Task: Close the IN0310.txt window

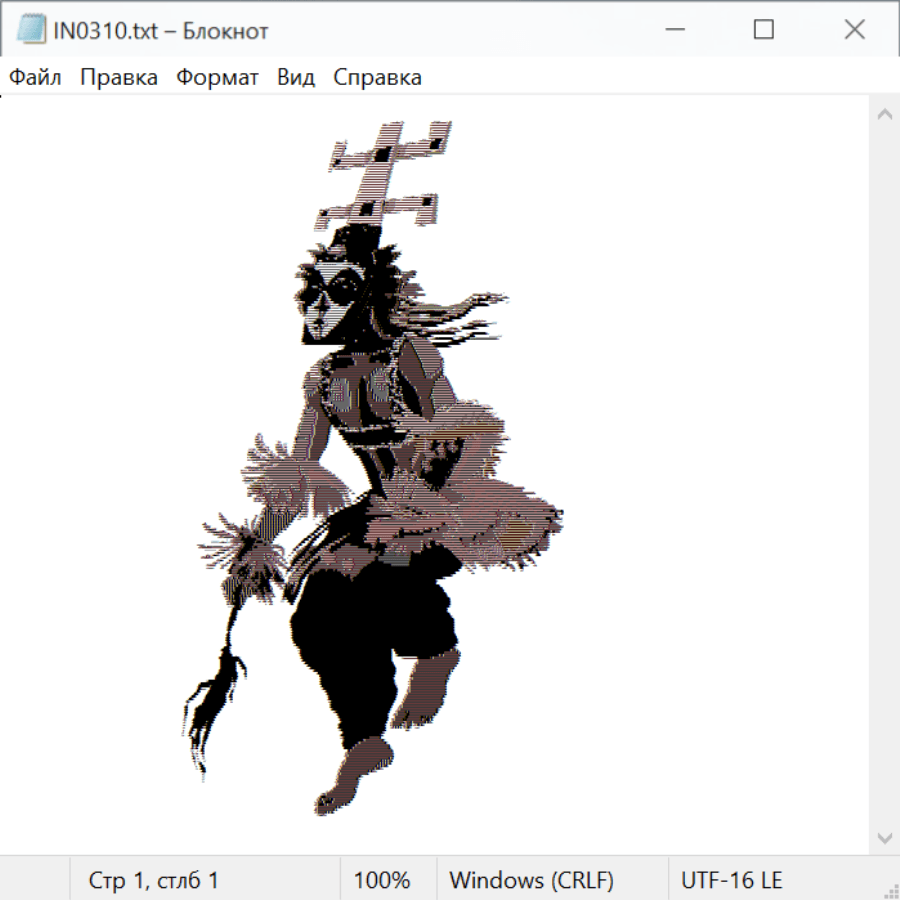Action: [x=854, y=30]
